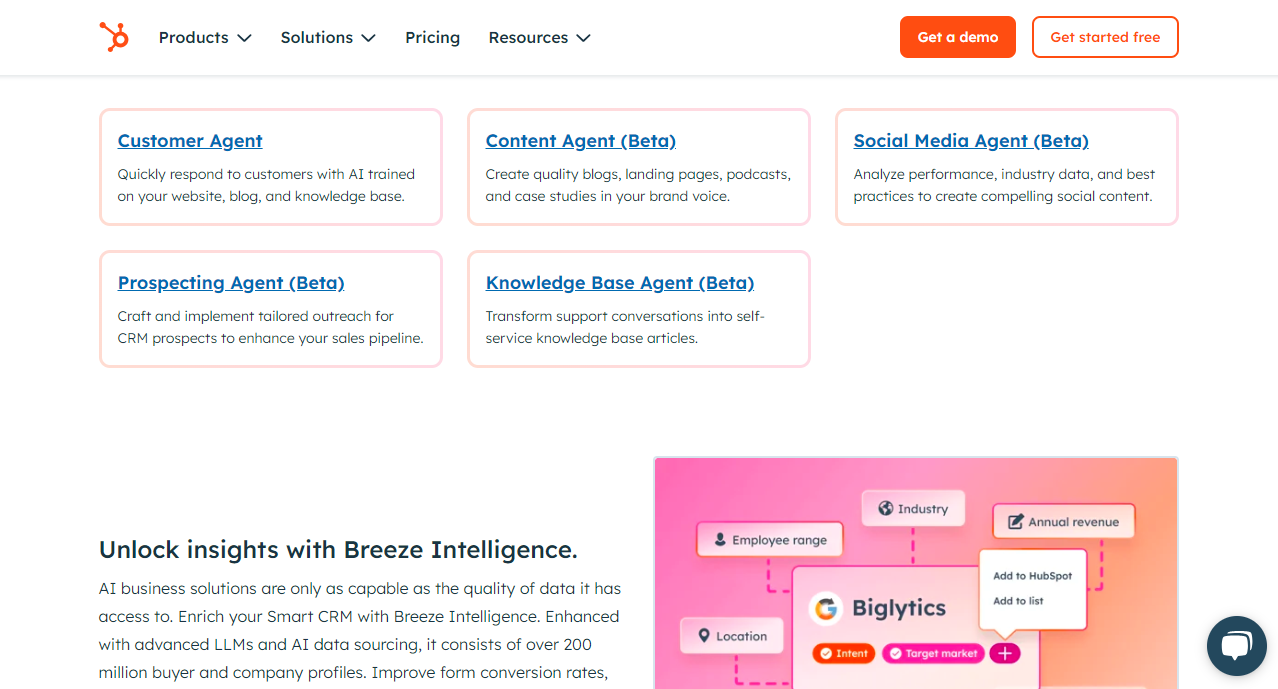Click the Get a demo button
The width and height of the screenshot is (1278, 689).
point(957,37)
